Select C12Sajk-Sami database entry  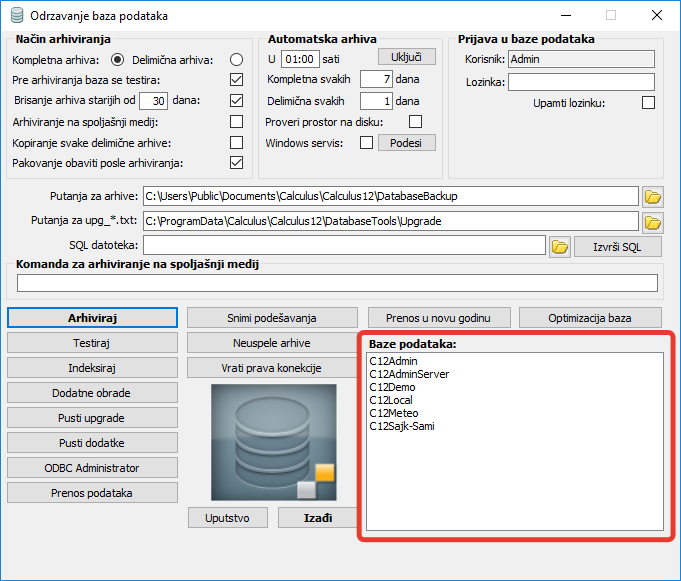(x=401, y=426)
